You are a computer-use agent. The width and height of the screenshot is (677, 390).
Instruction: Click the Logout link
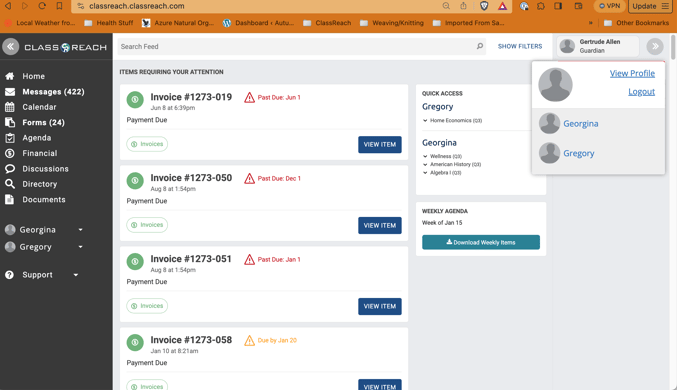[641, 92]
